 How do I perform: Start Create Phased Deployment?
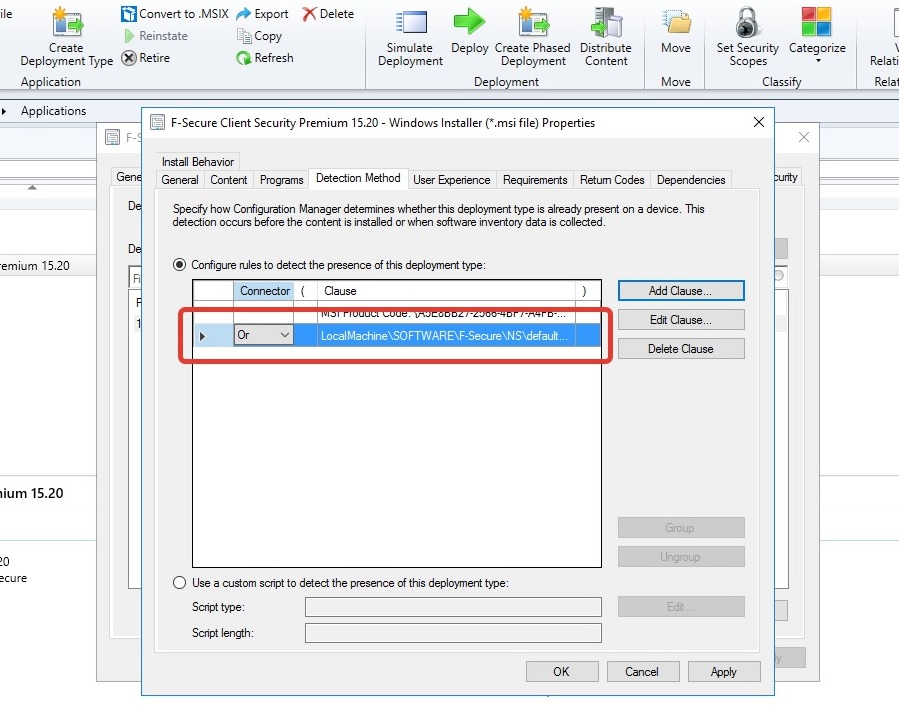(533, 36)
